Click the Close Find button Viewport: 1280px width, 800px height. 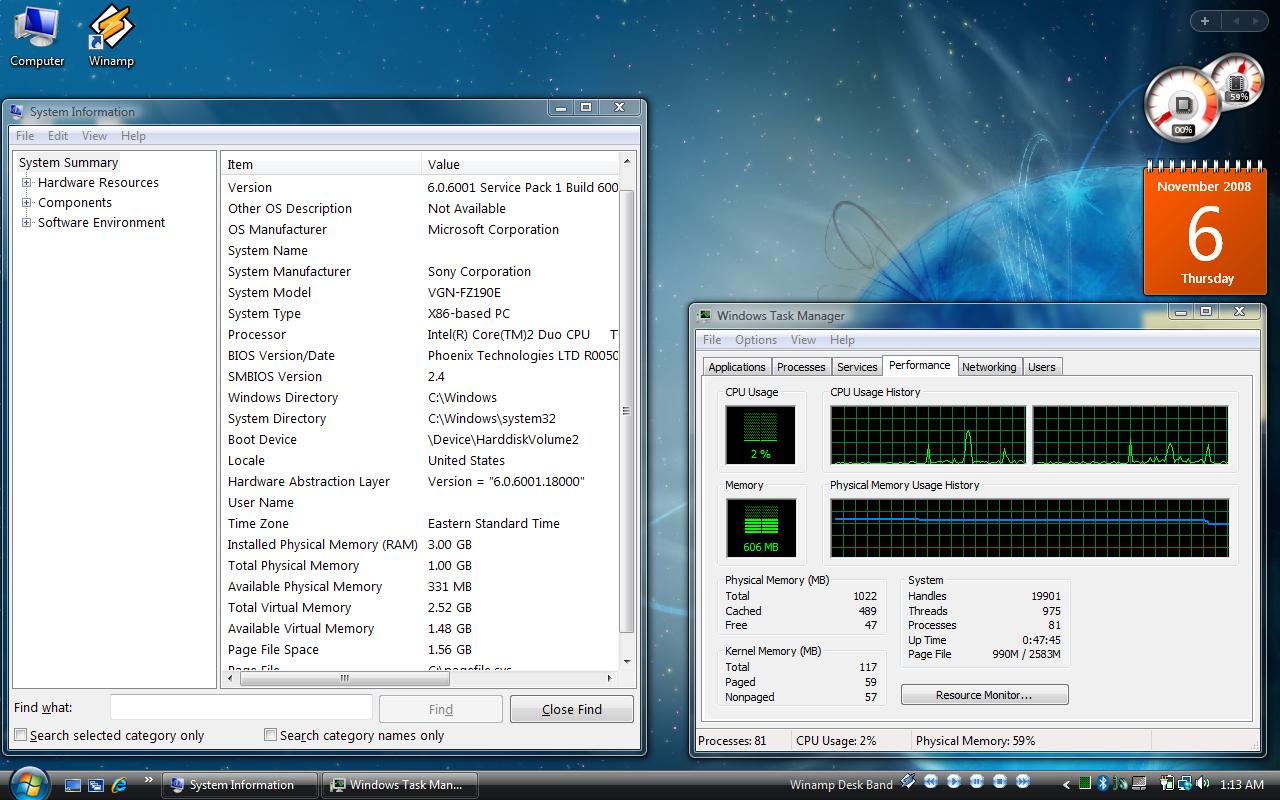pos(572,709)
